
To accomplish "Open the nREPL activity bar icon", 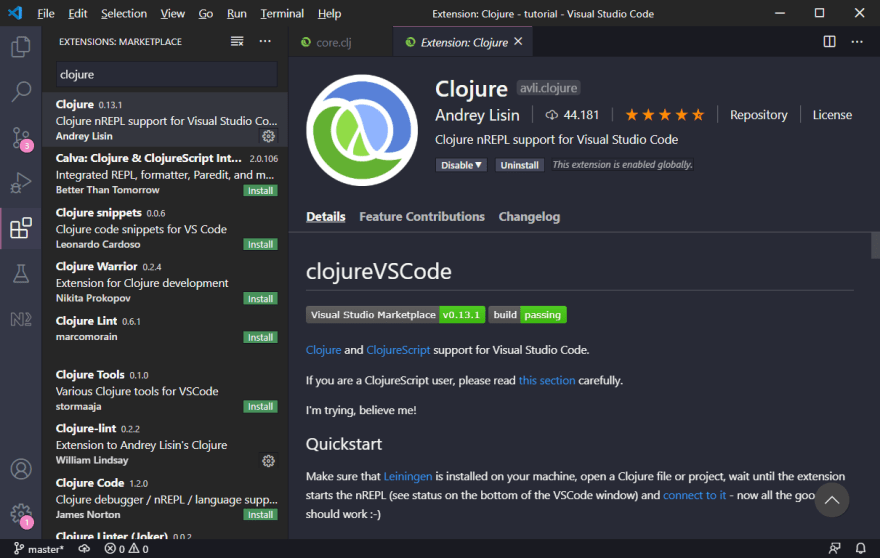I will pos(21,319).
